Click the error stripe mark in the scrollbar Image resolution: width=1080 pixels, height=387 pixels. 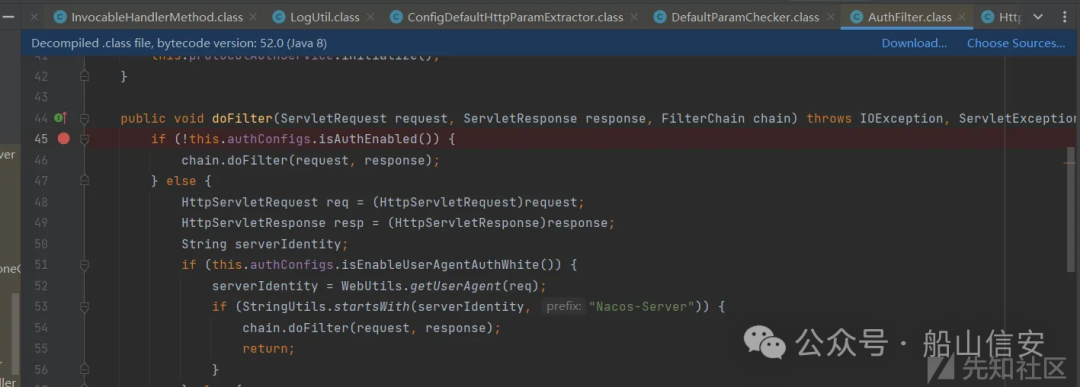click(x=1070, y=163)
